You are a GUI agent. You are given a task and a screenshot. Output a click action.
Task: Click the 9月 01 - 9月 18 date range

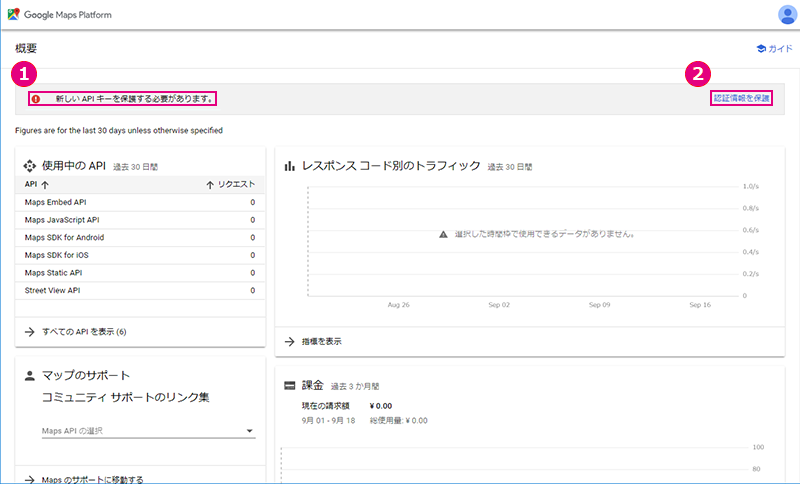pos(328,421)
